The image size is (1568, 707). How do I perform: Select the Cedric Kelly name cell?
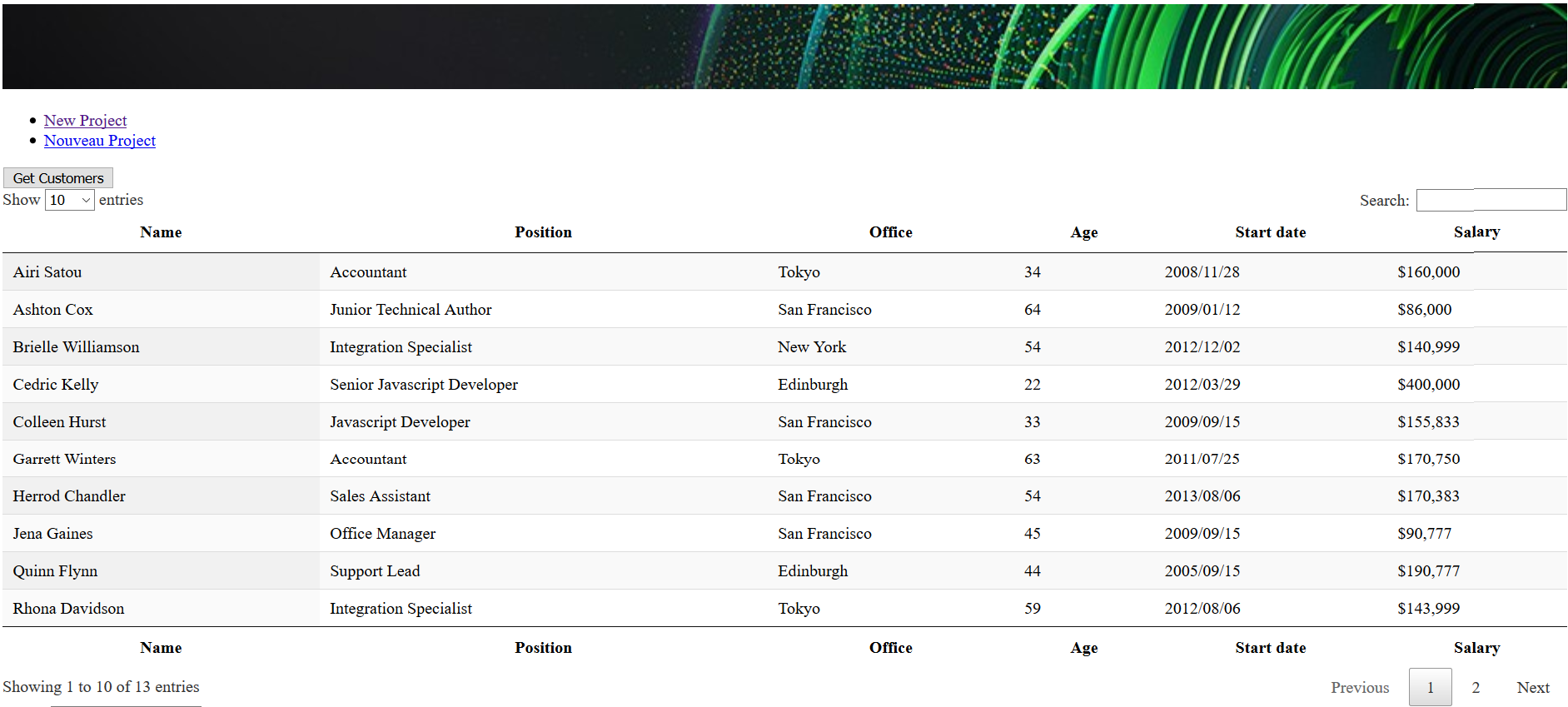pyautogui.click(x=56, y=385)
